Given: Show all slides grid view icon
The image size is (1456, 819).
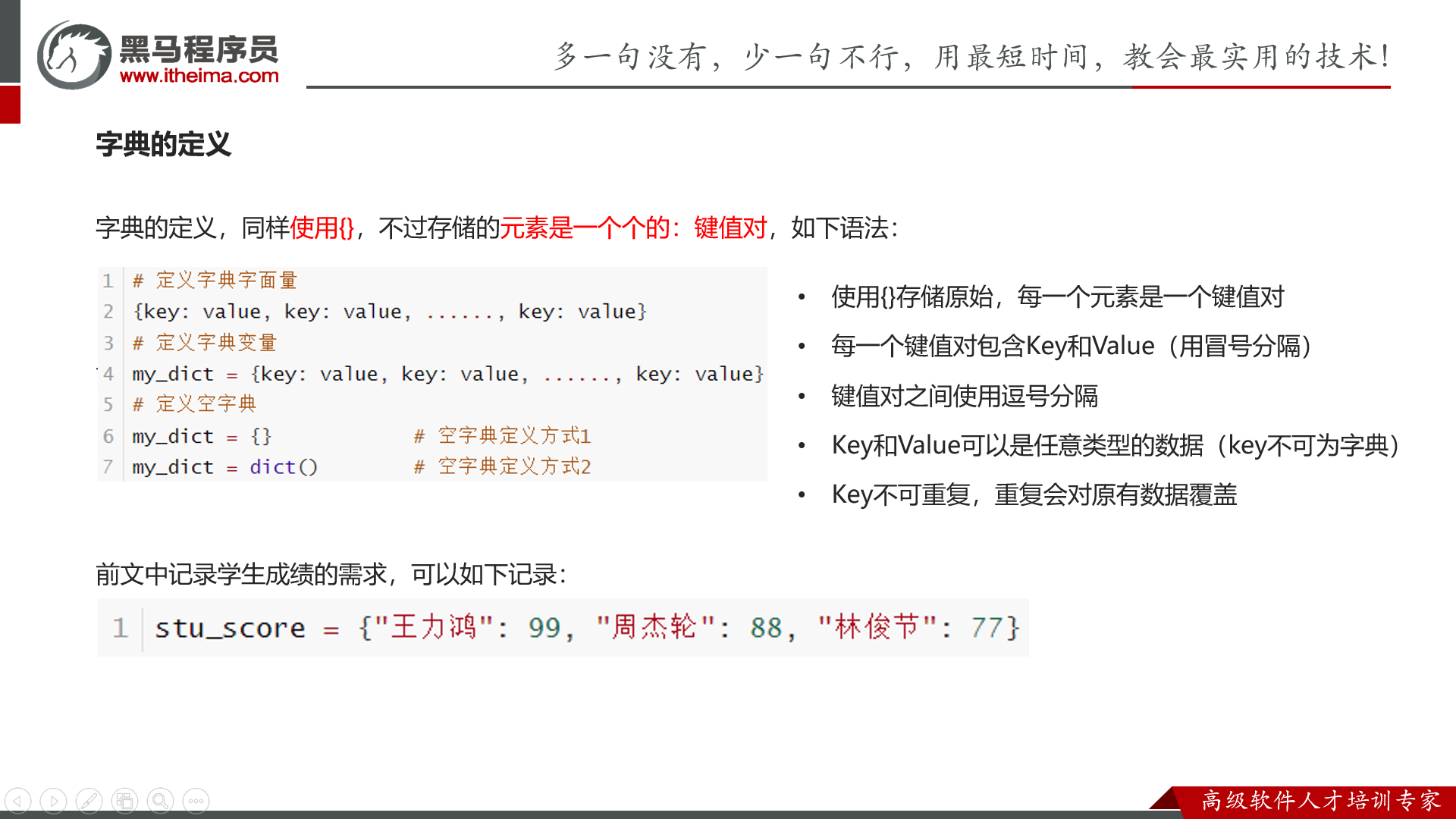Looking at the screenshot, I should point(124,801).
